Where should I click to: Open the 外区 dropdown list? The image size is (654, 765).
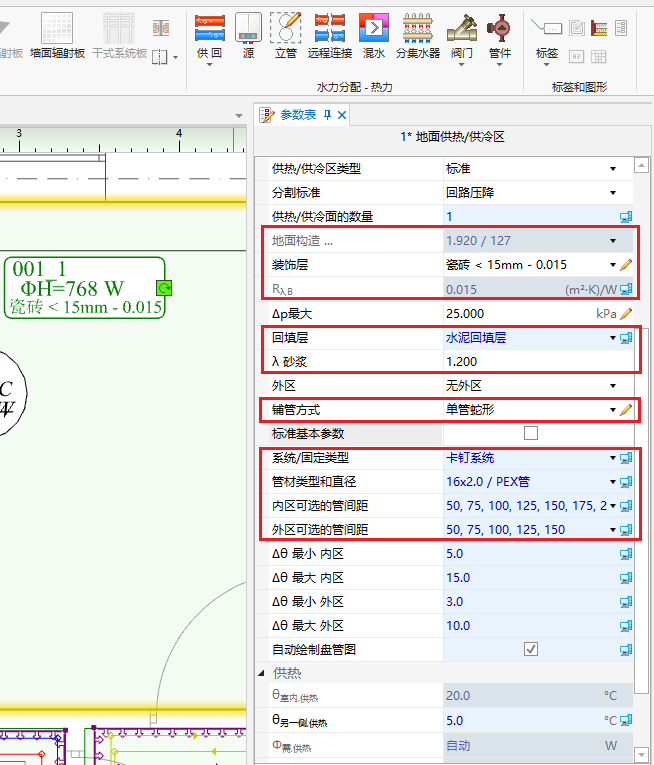point(612,385)
